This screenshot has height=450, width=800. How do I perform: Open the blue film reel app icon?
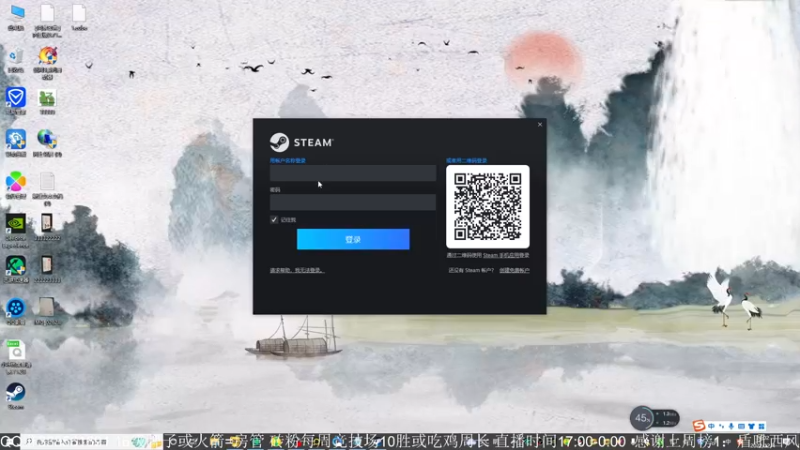(x=16, y=311)
